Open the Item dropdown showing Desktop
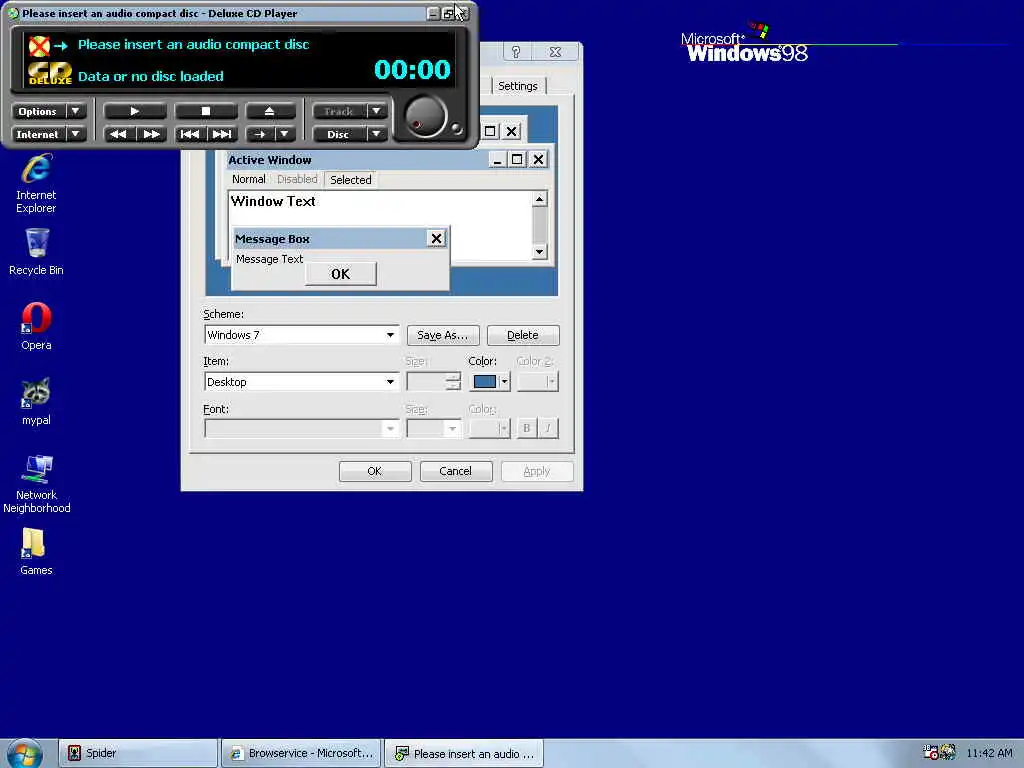Screen dimensions: 1024x768 tap(301, 382)
